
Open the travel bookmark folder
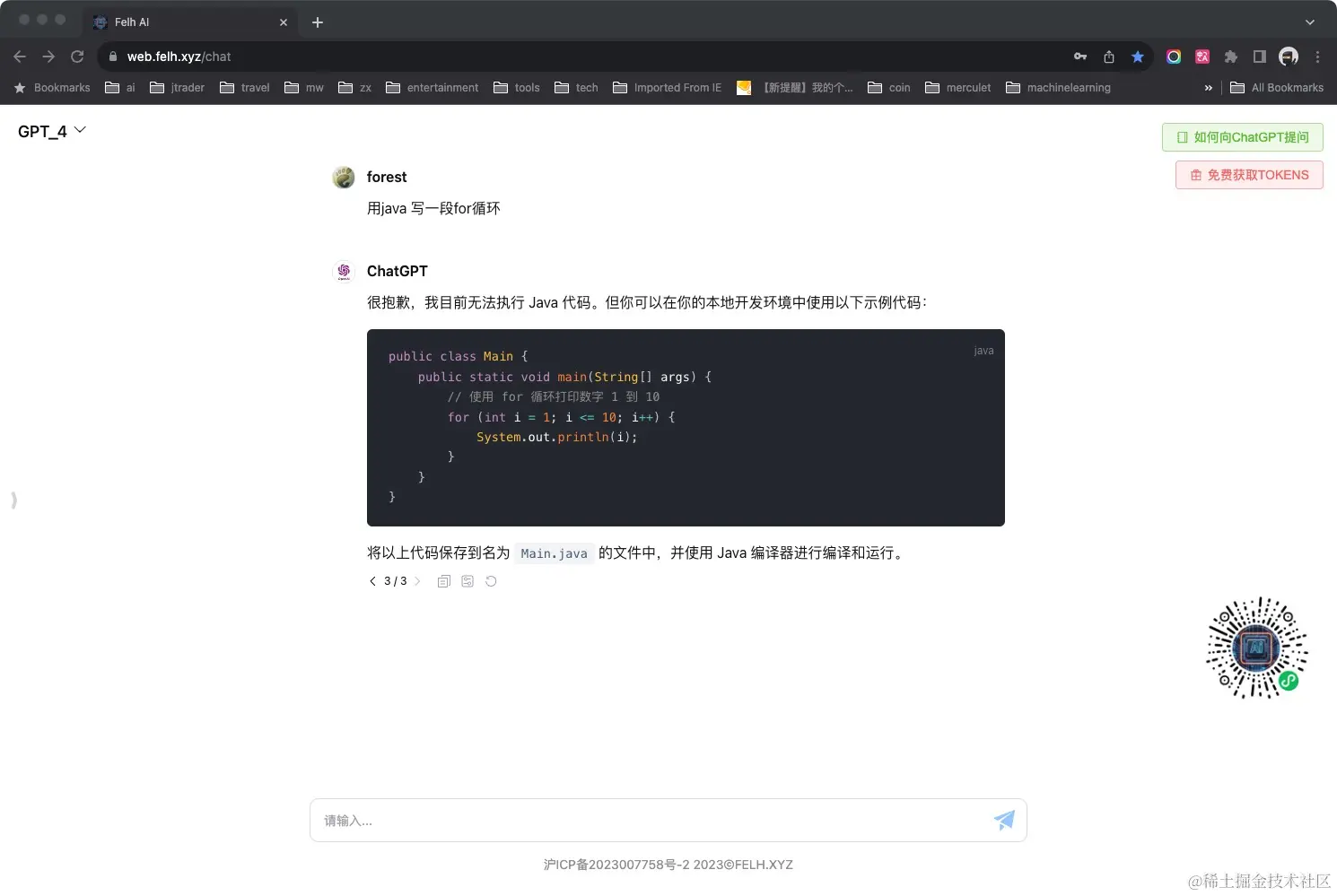pos(245,88)
